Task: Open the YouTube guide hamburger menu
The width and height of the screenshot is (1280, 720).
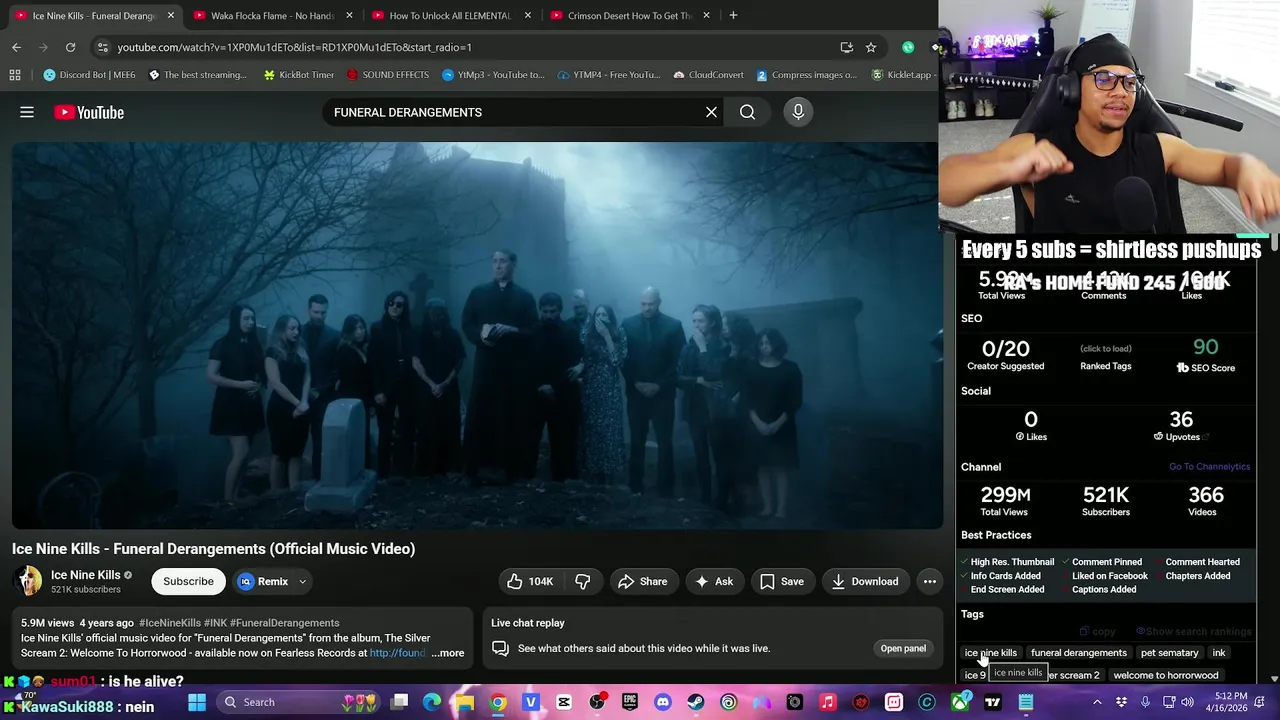Action: [27, 112]
